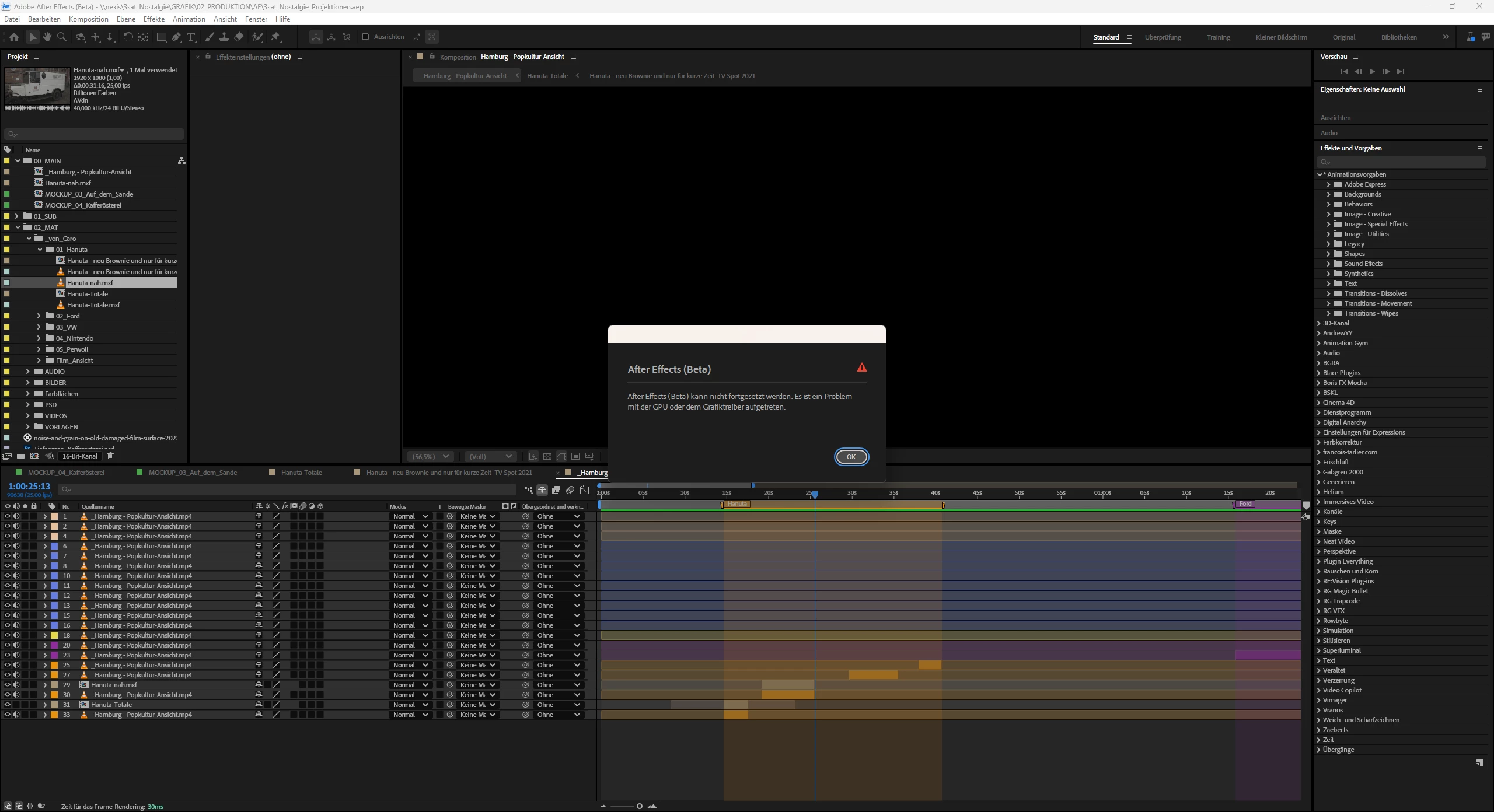This screenshot has width=1494, height=812.
Task: Select the Pen tool
Action: 176,37
